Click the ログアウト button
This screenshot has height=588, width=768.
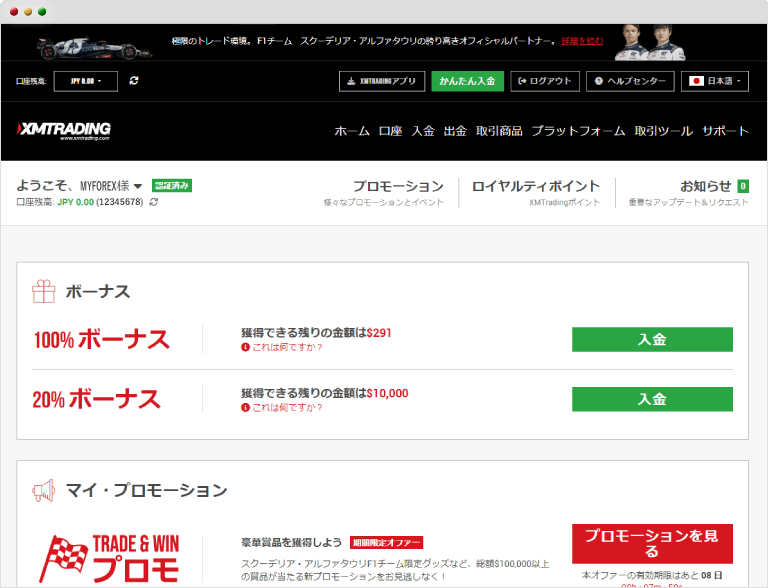545,81
